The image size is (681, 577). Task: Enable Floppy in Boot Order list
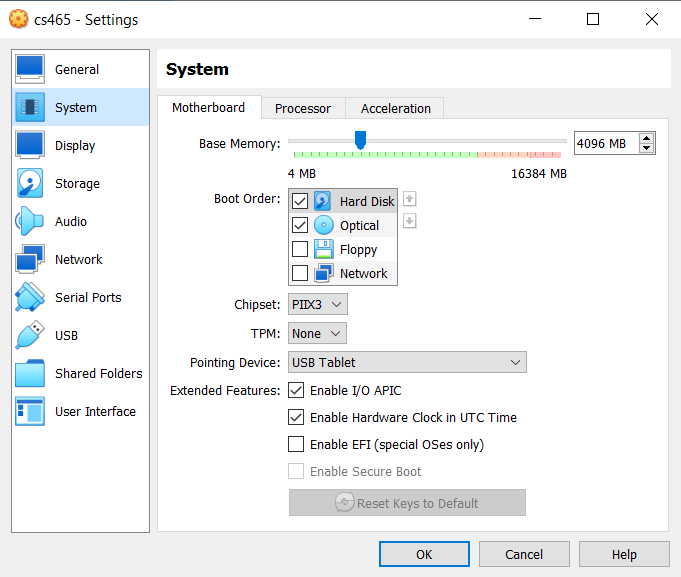point(300,249)
